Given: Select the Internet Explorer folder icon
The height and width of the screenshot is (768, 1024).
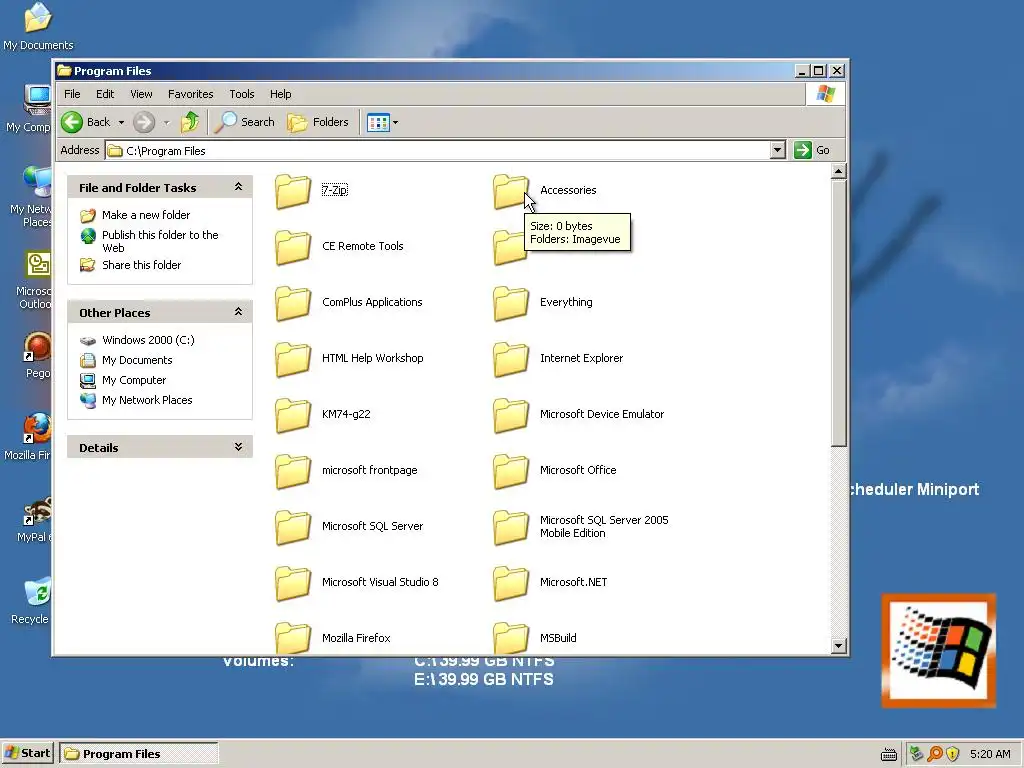Looking at the screenshot, I should pyautogui.click(x=511, y=359).
